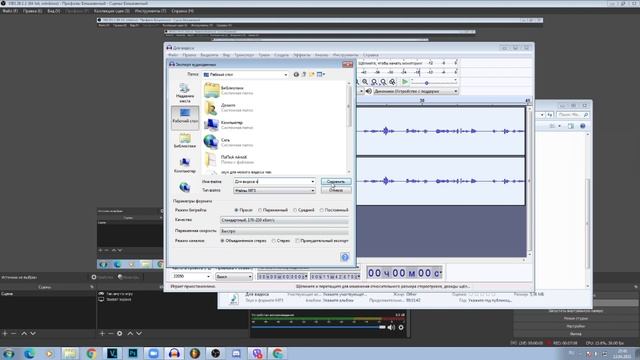Select Joint Stereo channel mode radio
Viewport: 640px width, 360px height.
(x=222, y=241)
